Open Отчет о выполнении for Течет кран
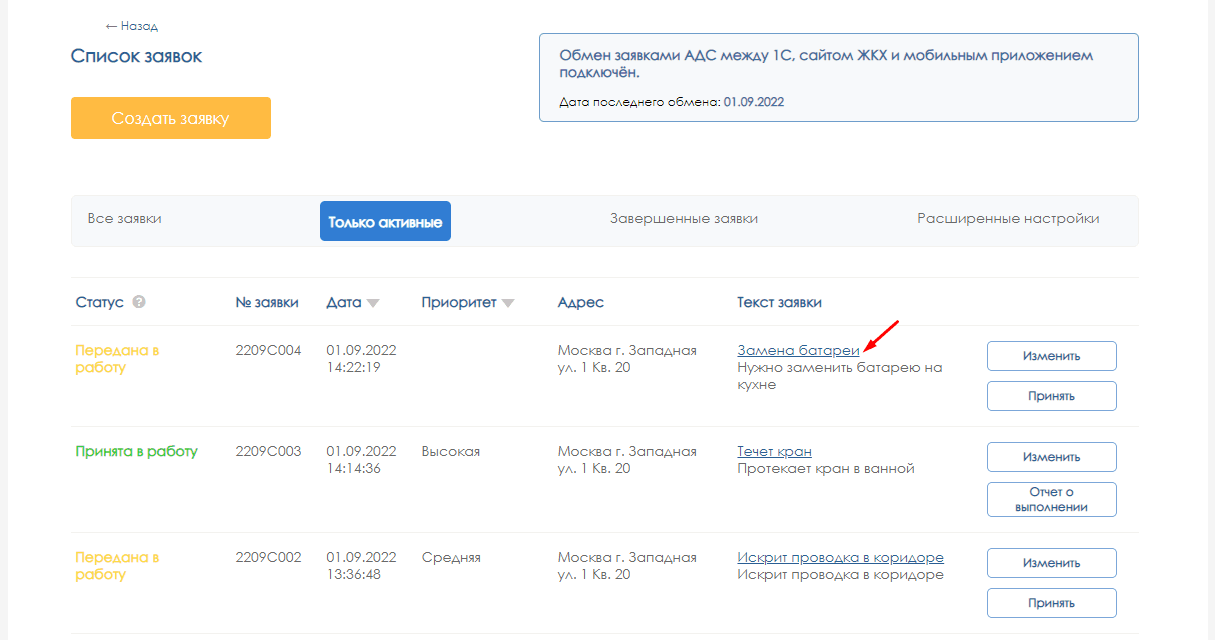 point(1051,499)
